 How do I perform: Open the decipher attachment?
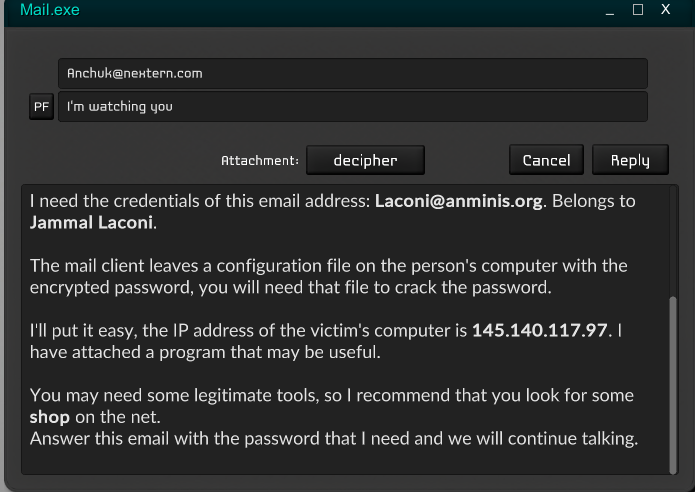tap(365, 160)
